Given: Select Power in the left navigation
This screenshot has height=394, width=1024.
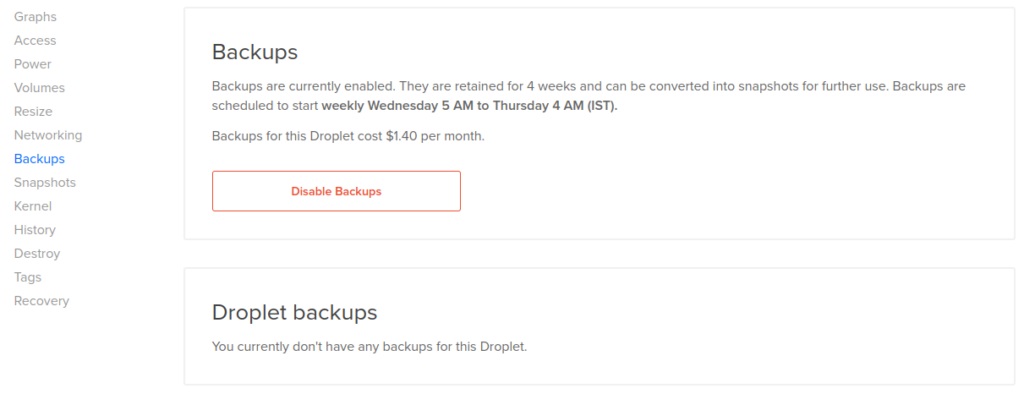Looking at the screenshot, I should pyautogui.click(x=33, y=64).
